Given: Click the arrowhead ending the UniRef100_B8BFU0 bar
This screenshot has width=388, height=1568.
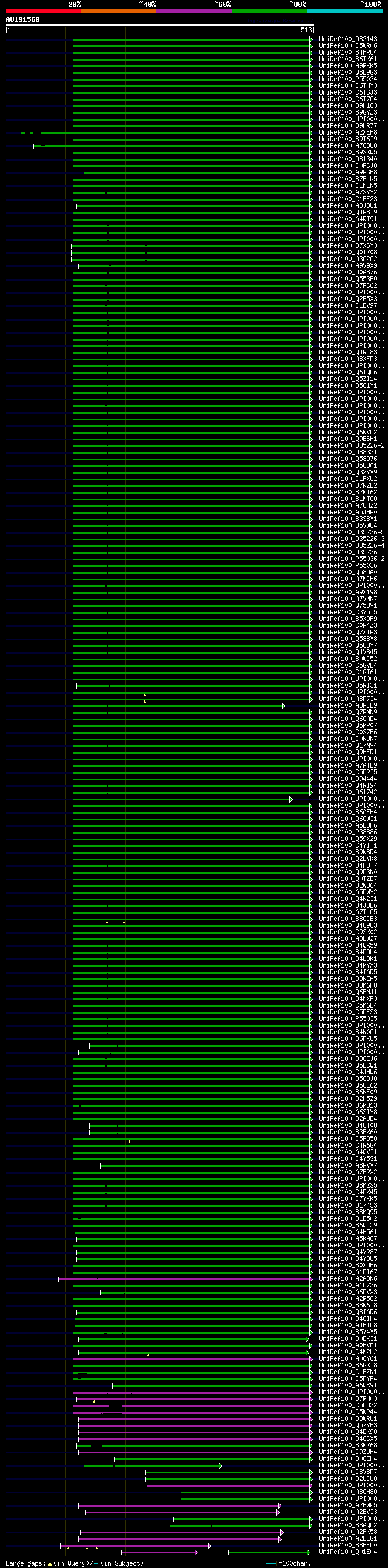Looking at the screenshot, I should point(210,1546).
